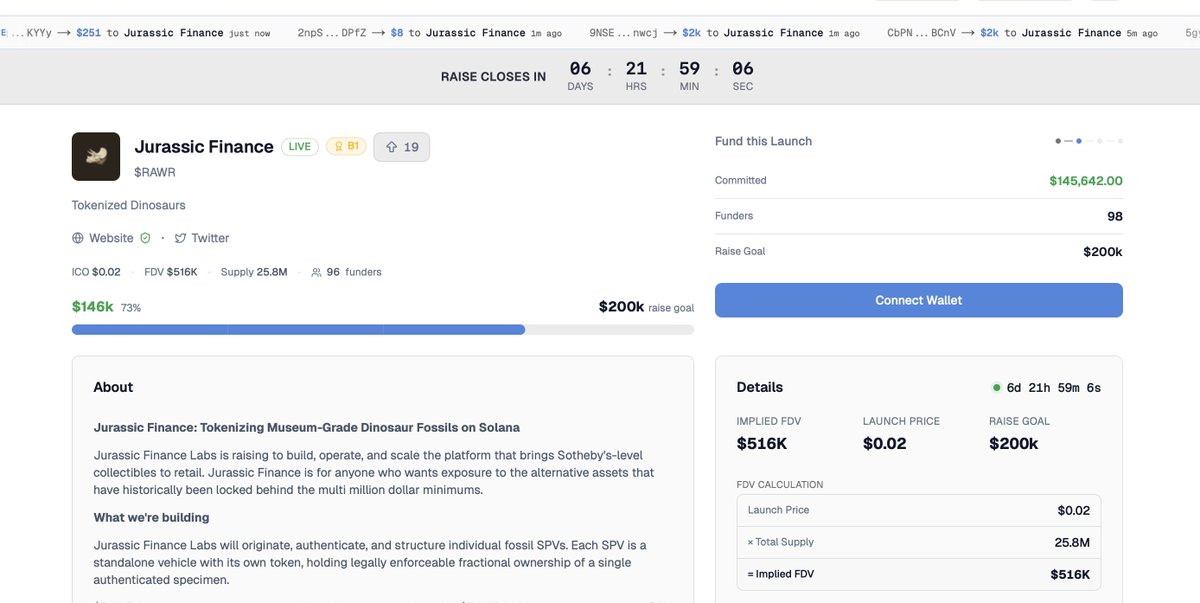Click the RAISE GOAL $200k value in Details
This screenshot has height=603, width=1200.
[1013, 443]
